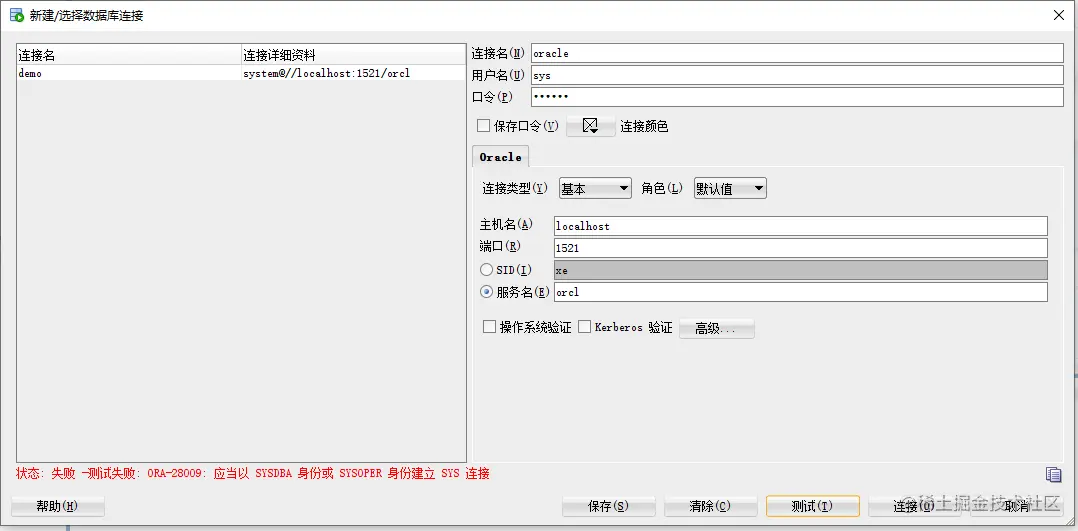Click the Advanced button
The image size is (1078, 531).
click(716, 329)
